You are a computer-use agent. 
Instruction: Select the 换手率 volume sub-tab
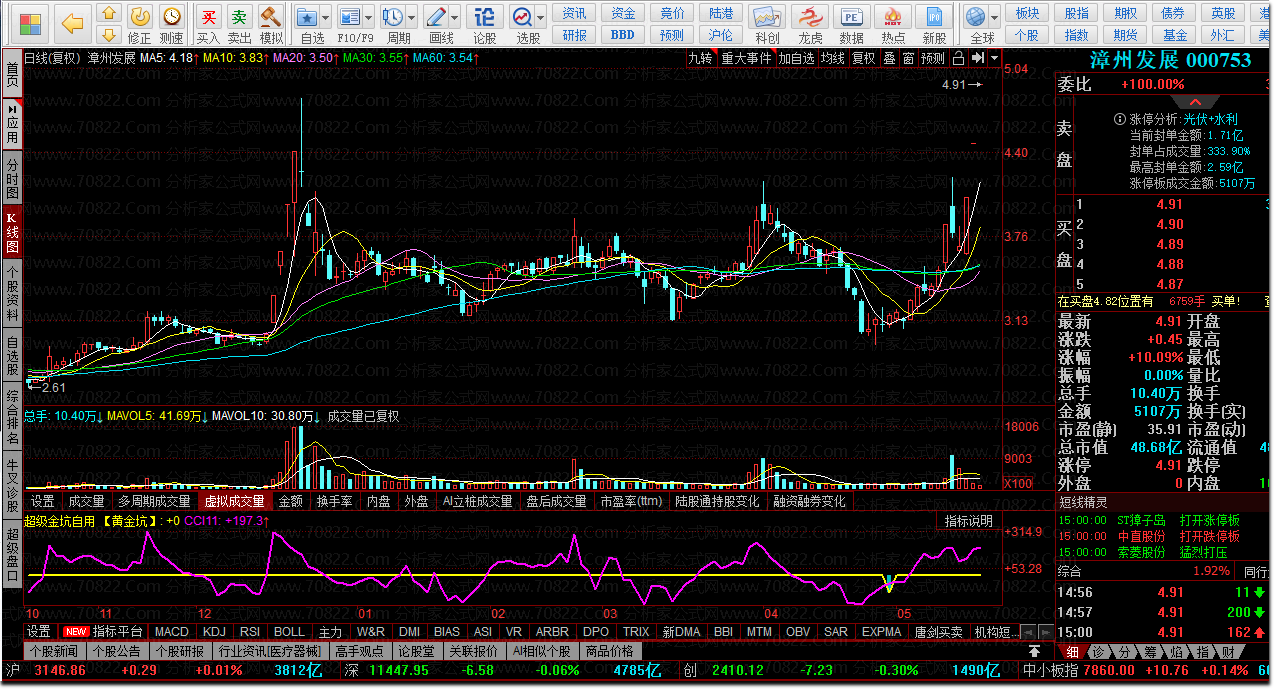pyautogui.click(x=334, y=501)
